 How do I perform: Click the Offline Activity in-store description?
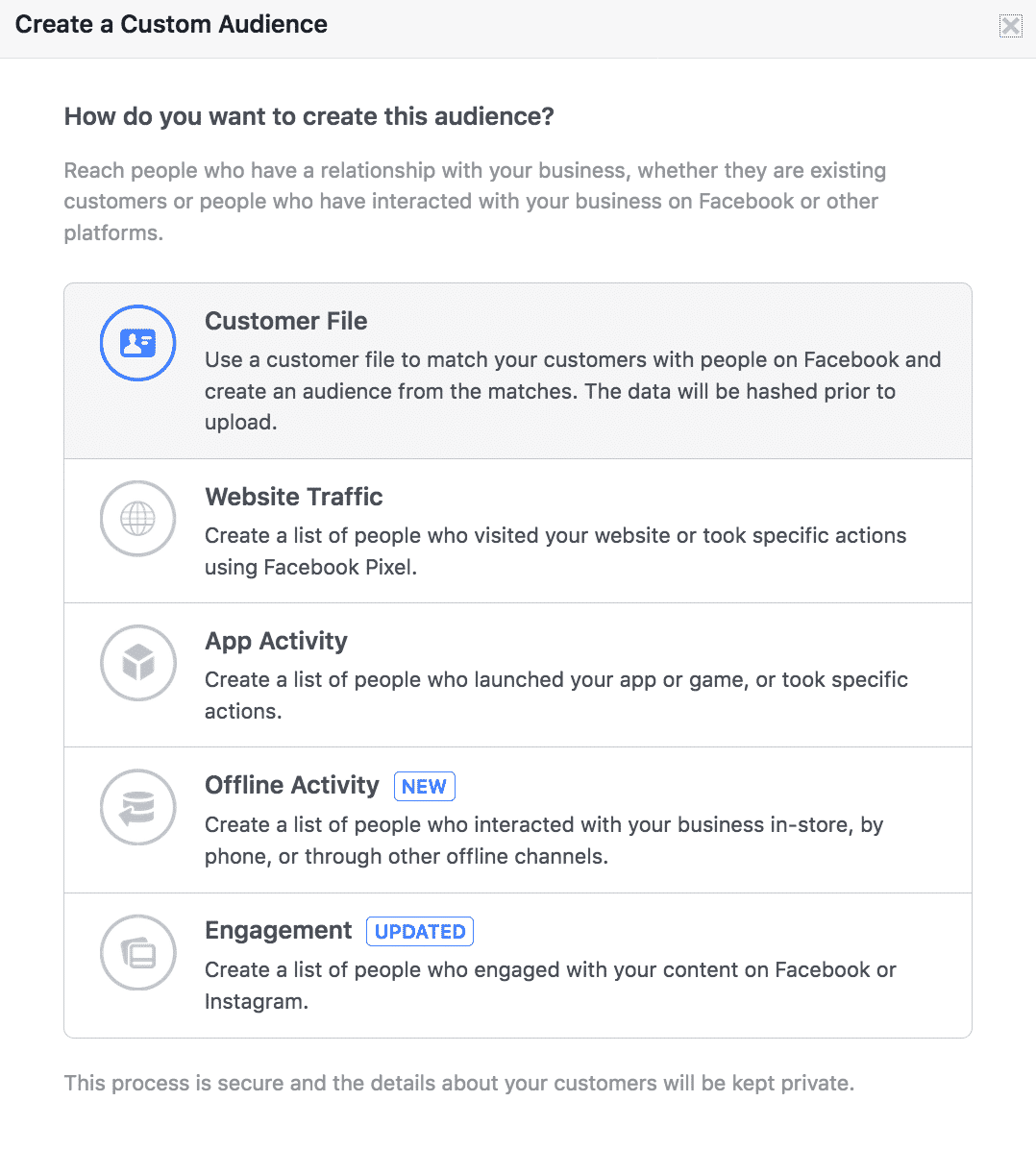544,841
